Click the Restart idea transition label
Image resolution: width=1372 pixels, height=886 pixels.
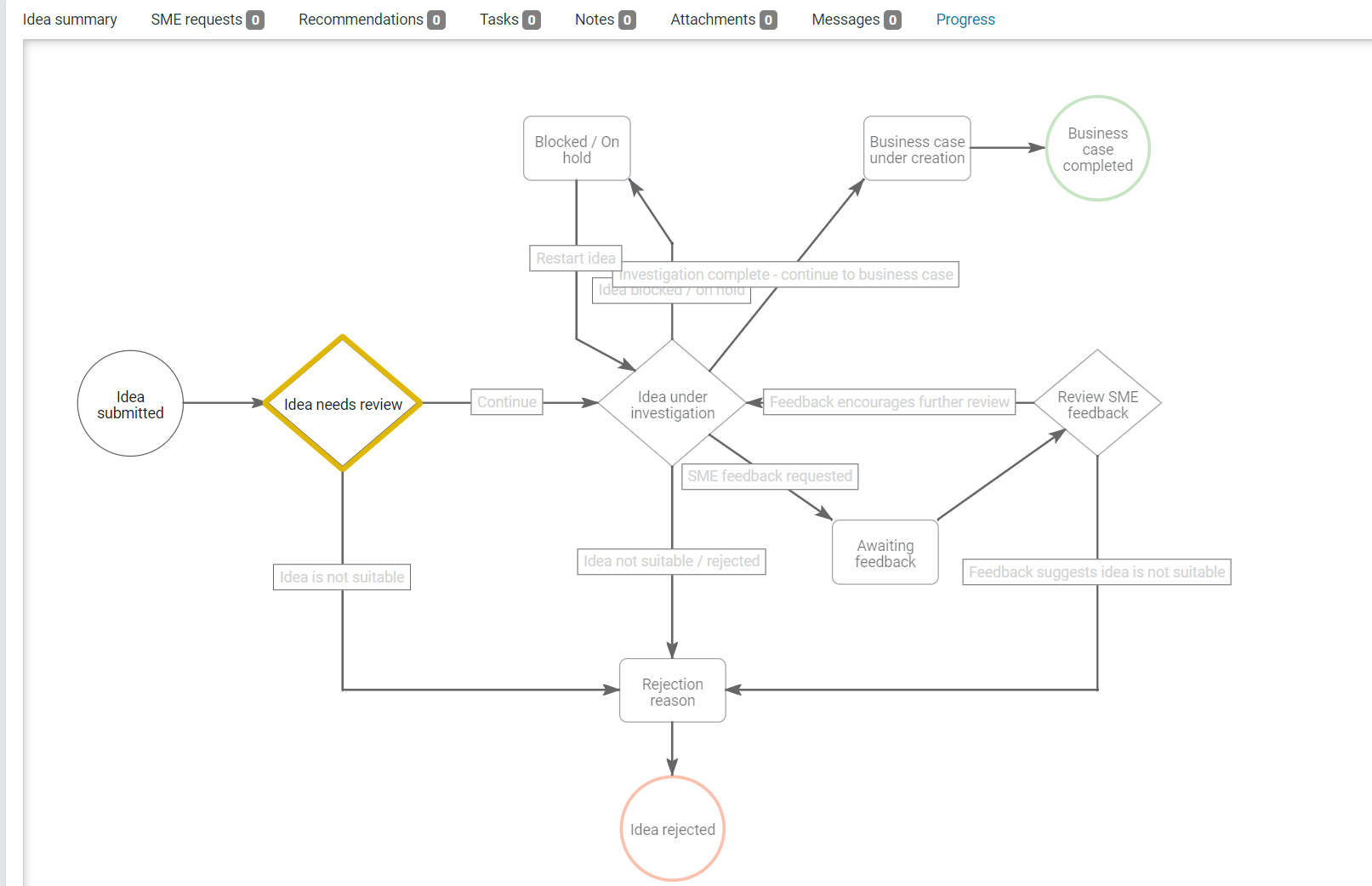point(575,258)
